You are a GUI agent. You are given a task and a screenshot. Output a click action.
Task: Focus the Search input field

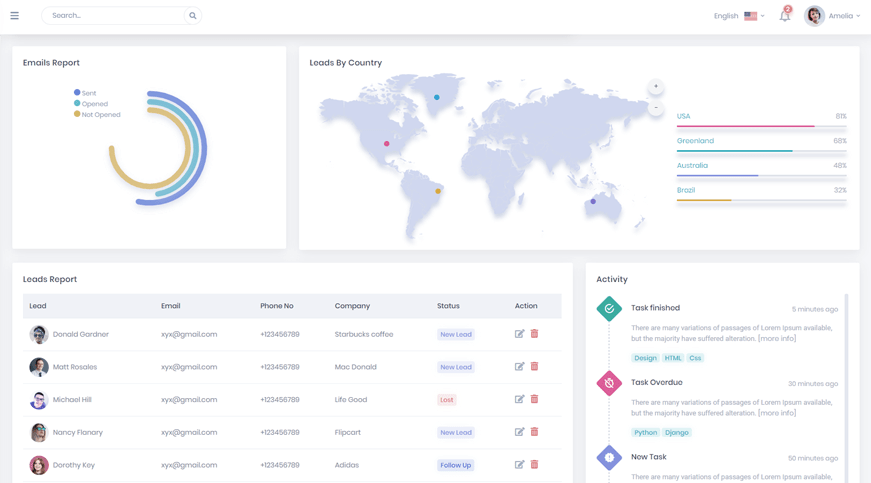[112, 16]
